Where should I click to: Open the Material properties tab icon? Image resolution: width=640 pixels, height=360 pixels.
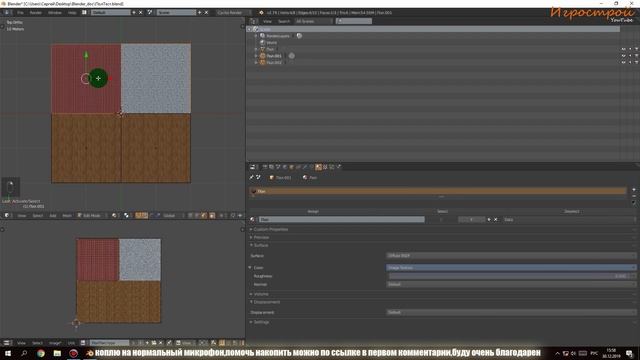pyautogui.click(x=319, y=167)
